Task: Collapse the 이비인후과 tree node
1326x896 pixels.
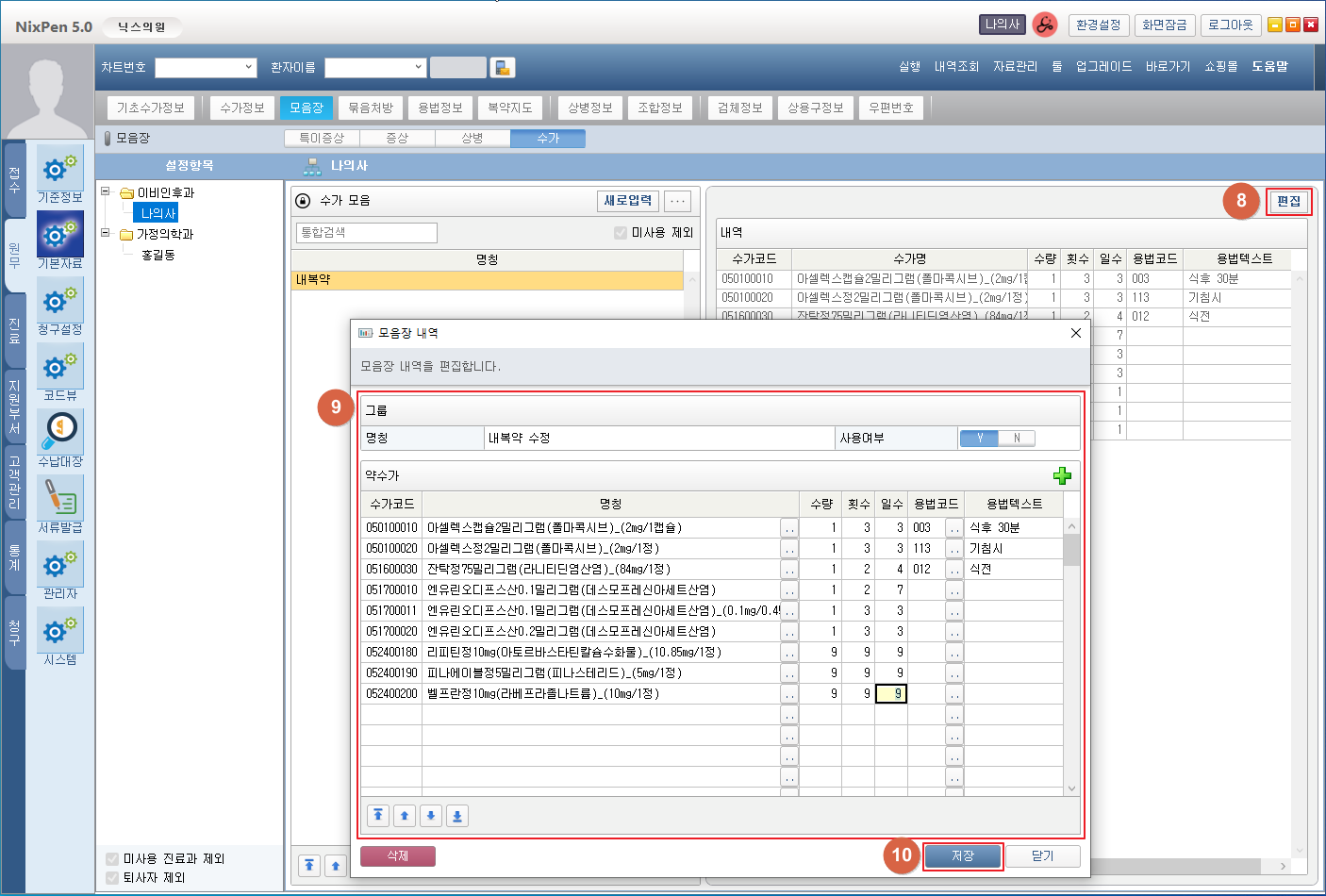Action: tap(106, 192)
